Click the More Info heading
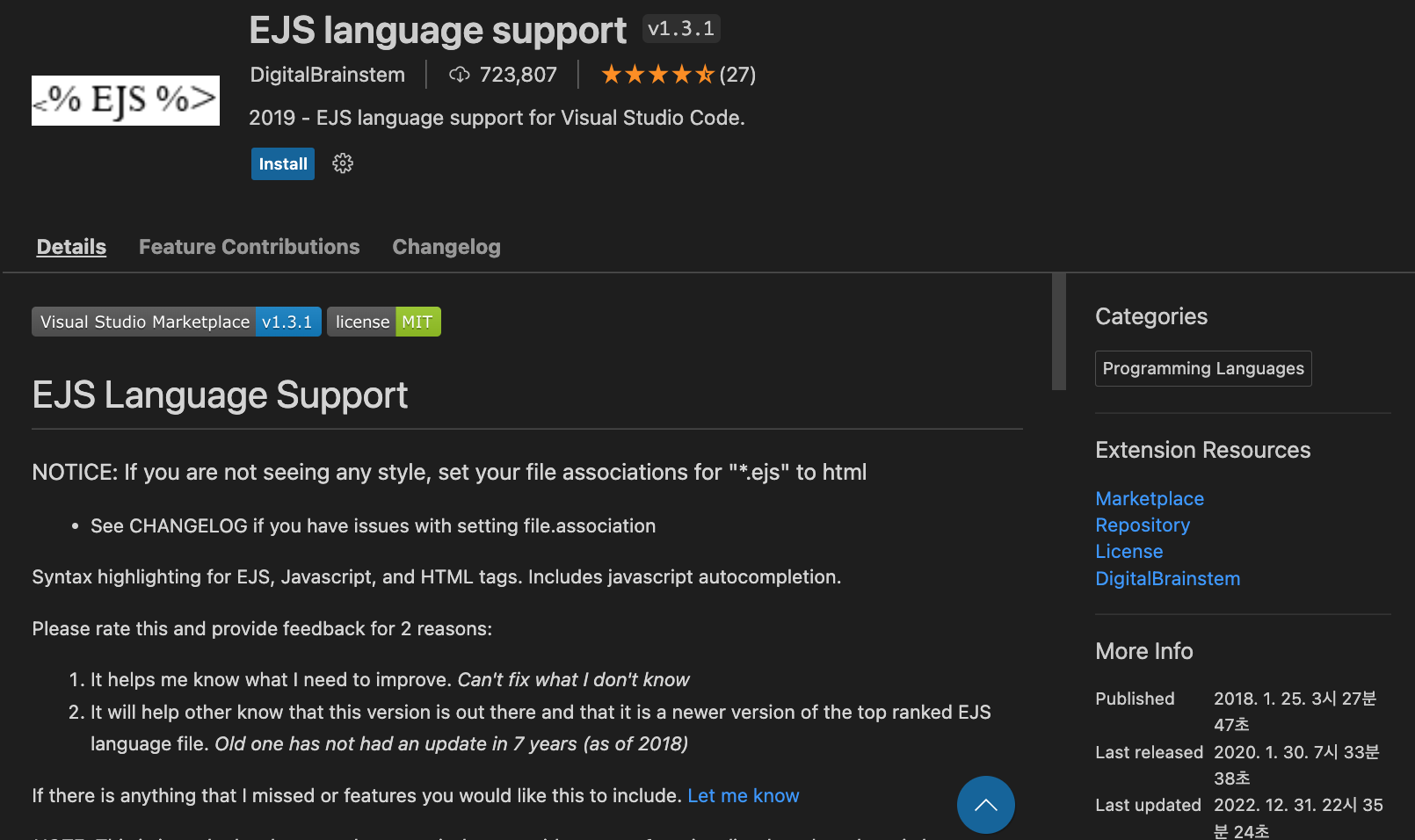The height and width of the screenshot is (840, 1415). [1144, 651]
